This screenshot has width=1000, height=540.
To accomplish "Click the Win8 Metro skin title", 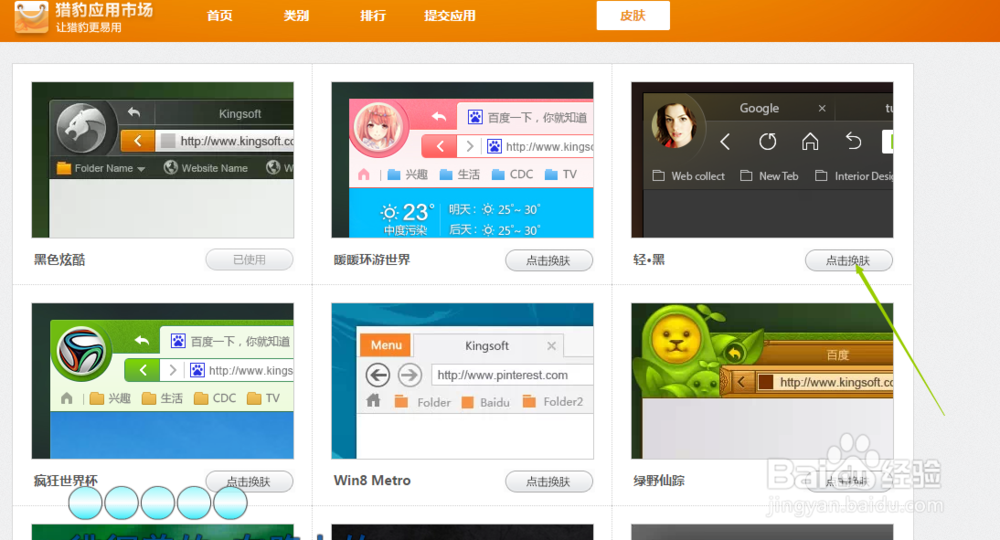I will pos(372,481).
